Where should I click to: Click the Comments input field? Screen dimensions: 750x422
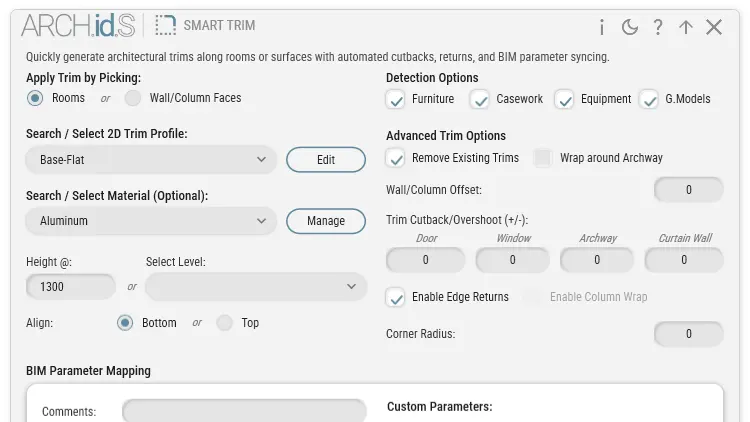[244, 411]
